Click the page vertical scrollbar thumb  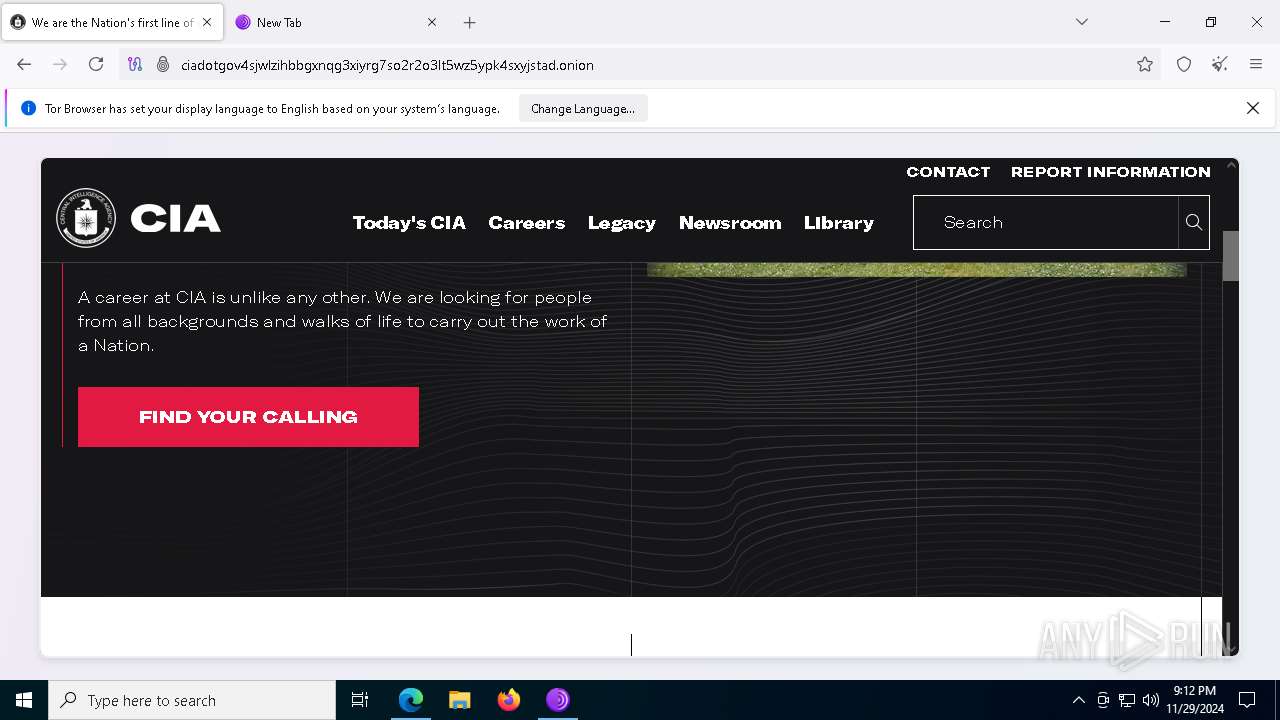tap(1231, 256)
